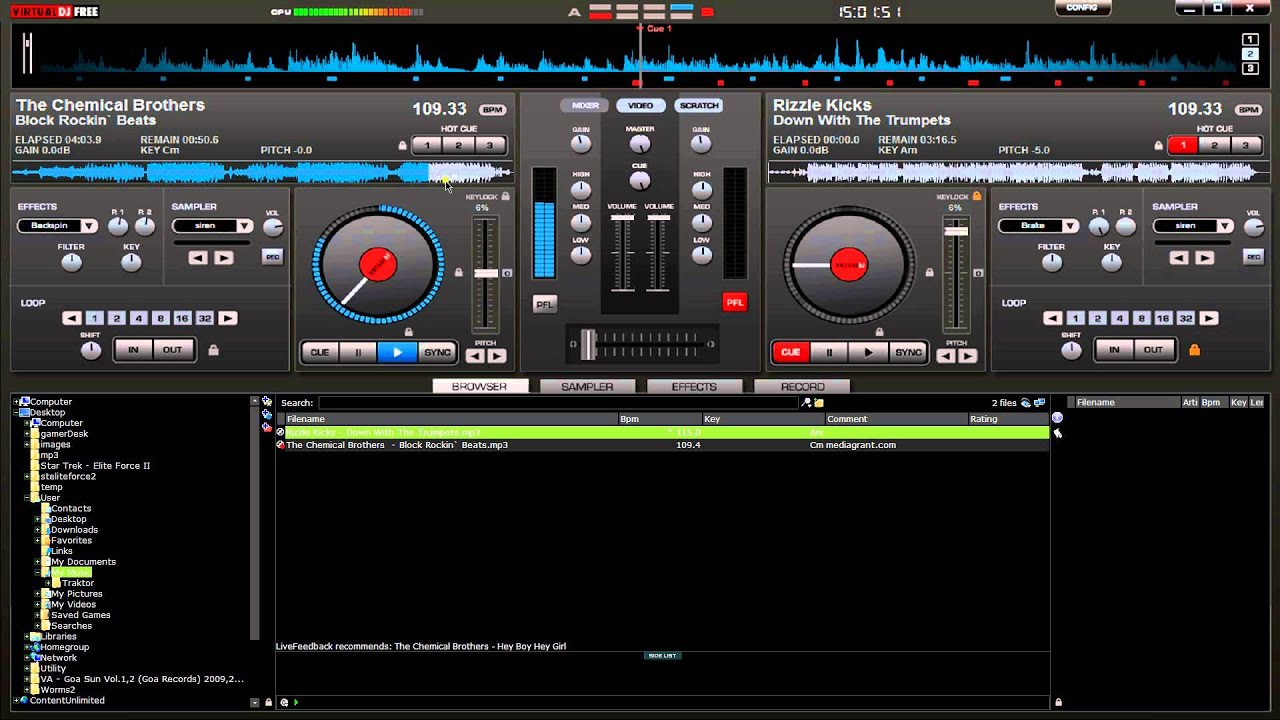Set loop IN point on left deck
Screen dimensions: 1280x720
132,350
